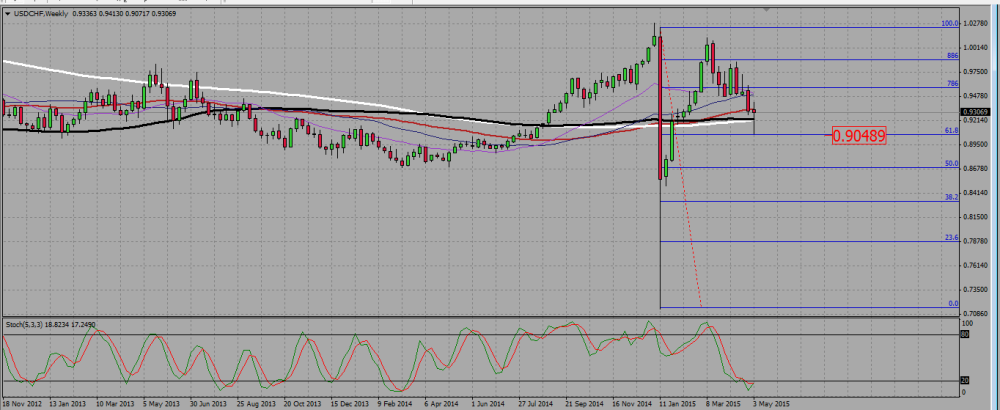Select the Fibonacci 61.8 level label
This screenshot has height=410, width=1000.
tap(951, 130)
